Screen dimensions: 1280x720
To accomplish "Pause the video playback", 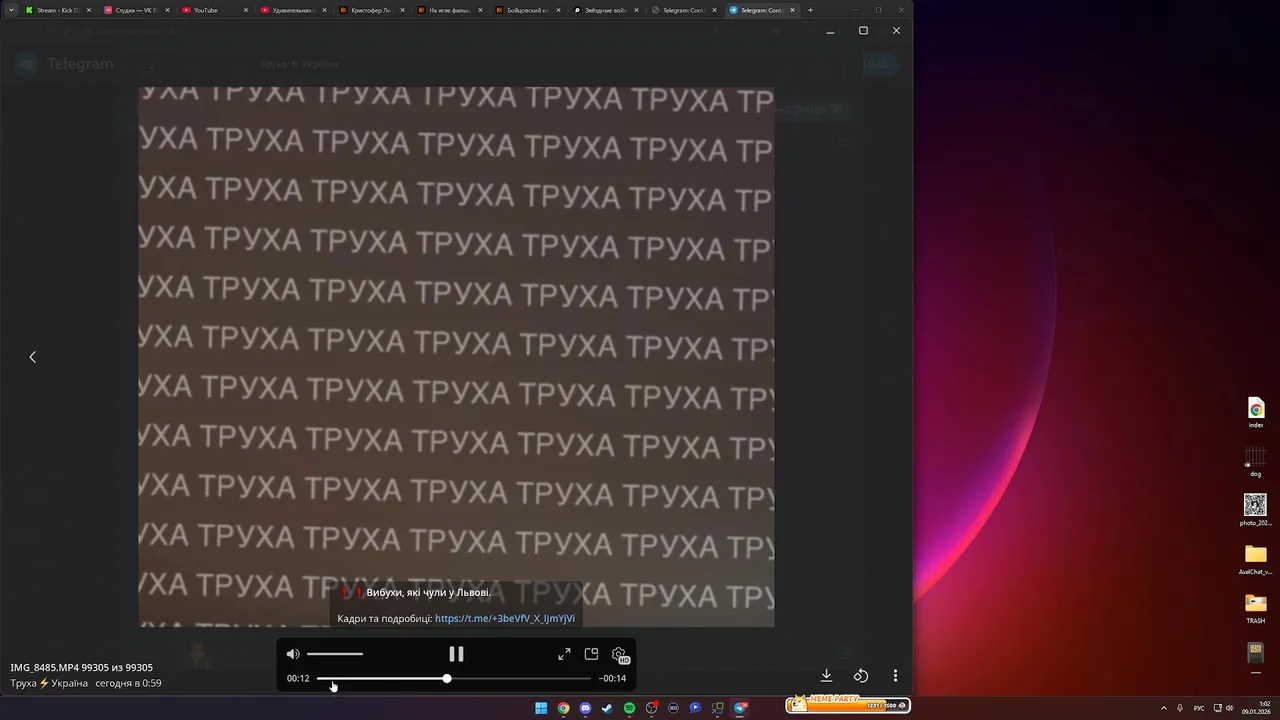I will 456,654.
